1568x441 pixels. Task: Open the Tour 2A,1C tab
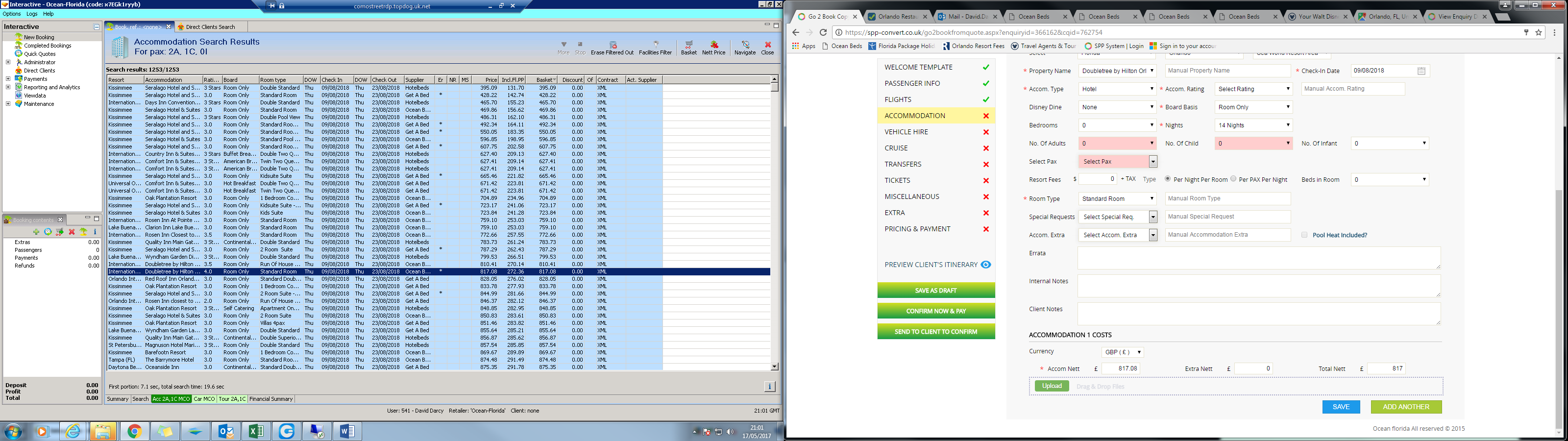click(x=232, y=399)
